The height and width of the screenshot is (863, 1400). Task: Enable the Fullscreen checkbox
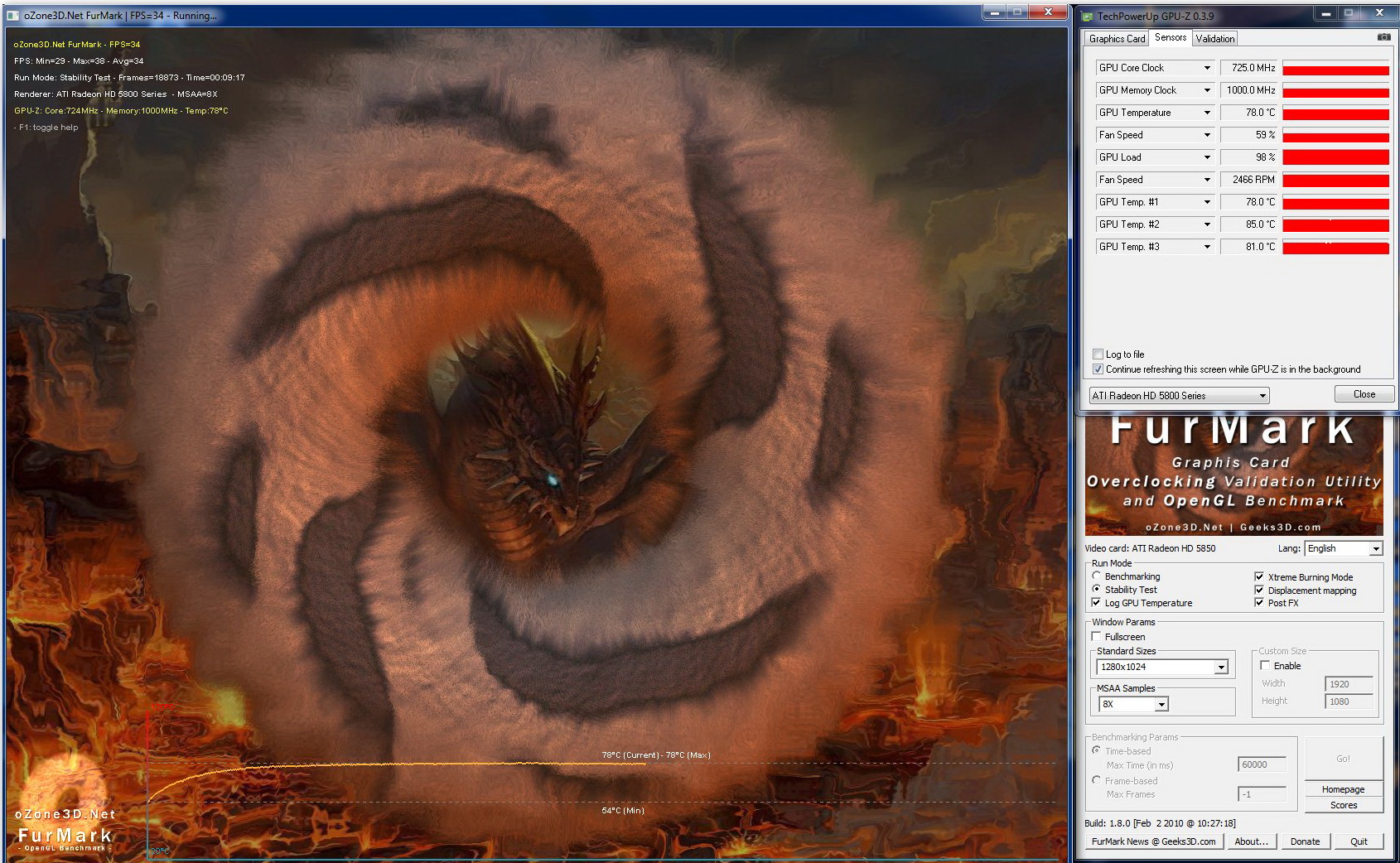(1097, 636)
